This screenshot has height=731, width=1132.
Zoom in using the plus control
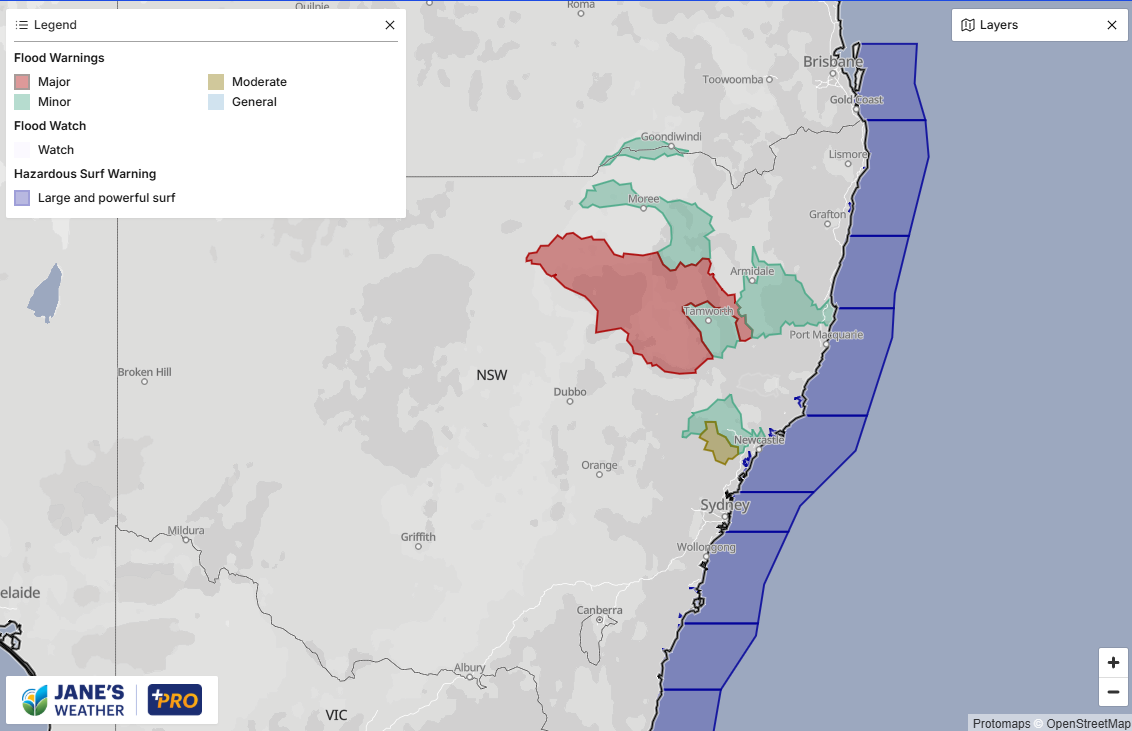click(x=1113, y=662)
